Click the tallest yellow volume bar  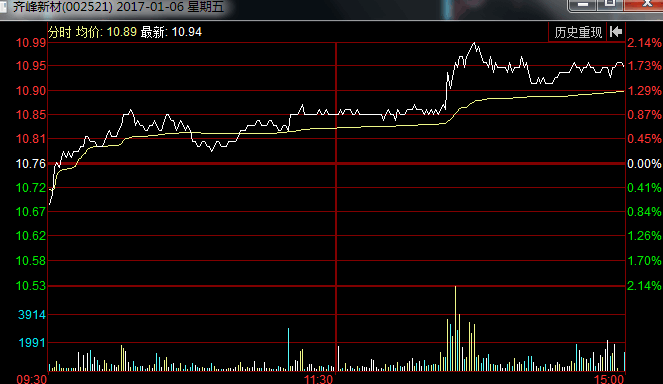455,329
